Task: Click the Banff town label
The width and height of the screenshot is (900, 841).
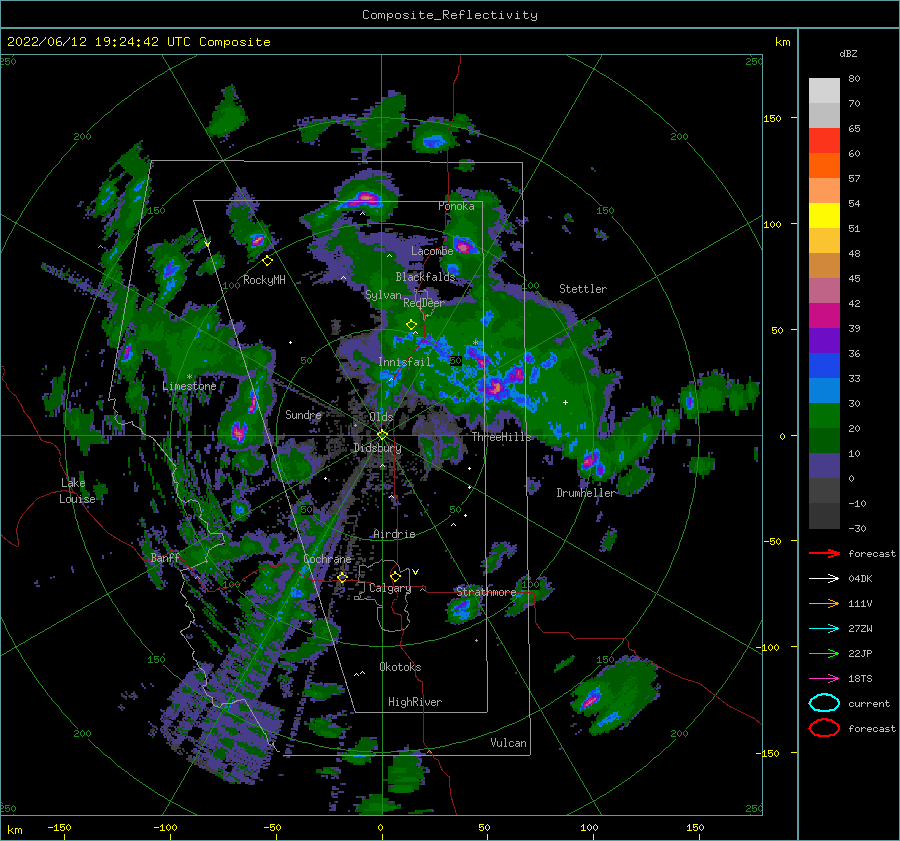Action: coord(165,558)
